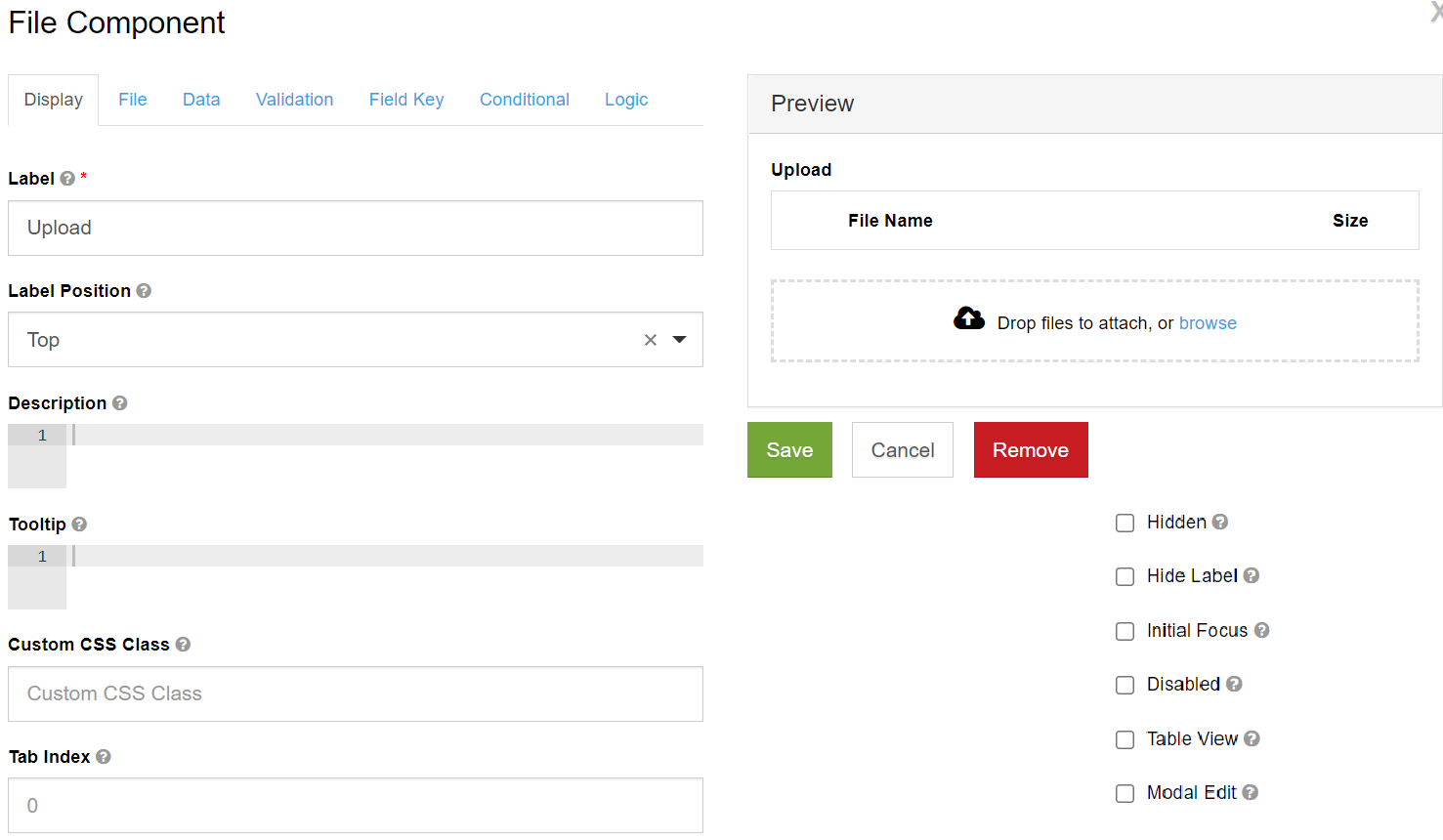The width and height of the screenshot is (1443, 840).
Task: Switch to the Display tab
Action: click(x=54, y=100)
